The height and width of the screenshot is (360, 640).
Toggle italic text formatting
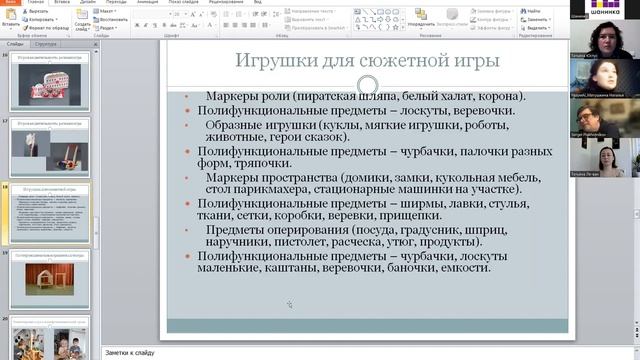(x=146, y=25)
